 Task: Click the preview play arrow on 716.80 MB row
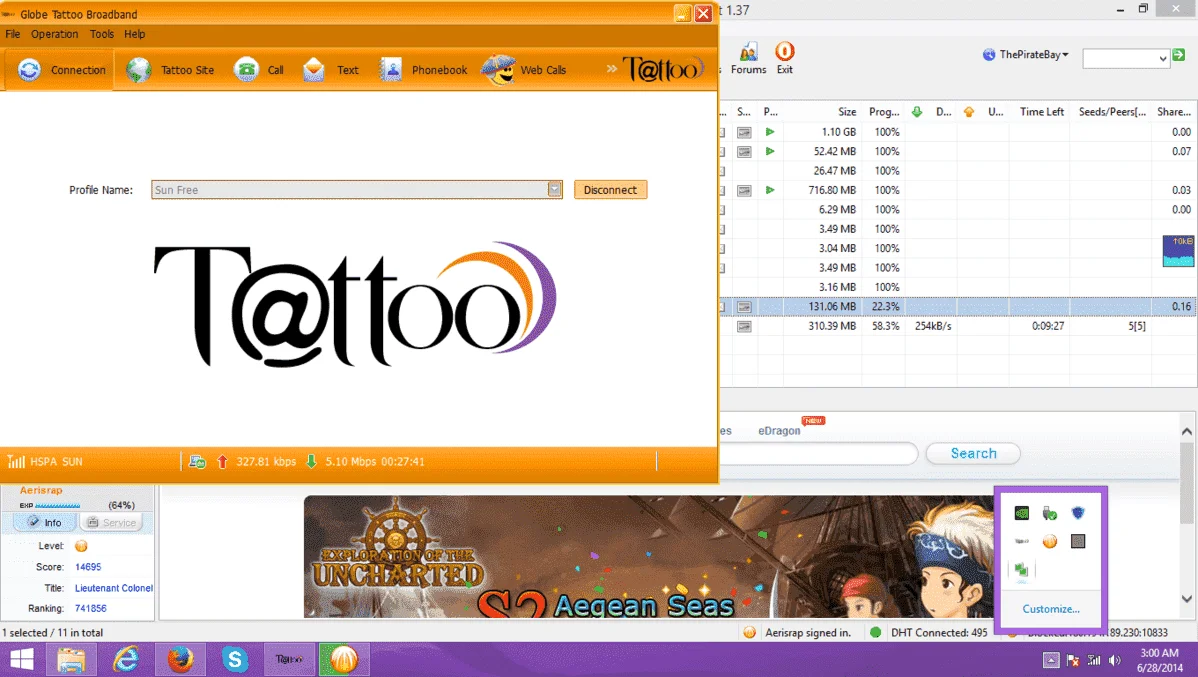click(770, 189)
